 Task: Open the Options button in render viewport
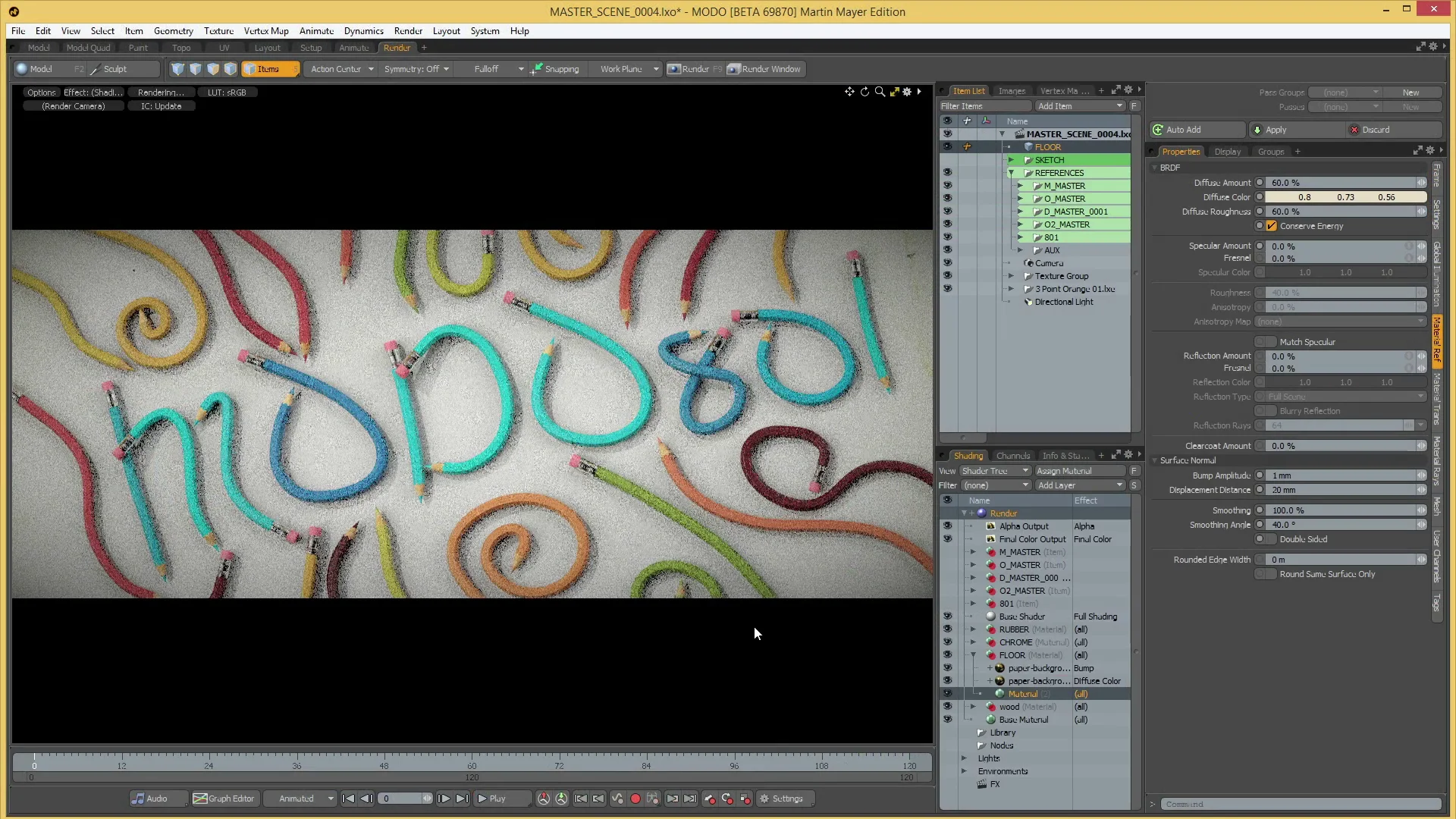[42, 93]
